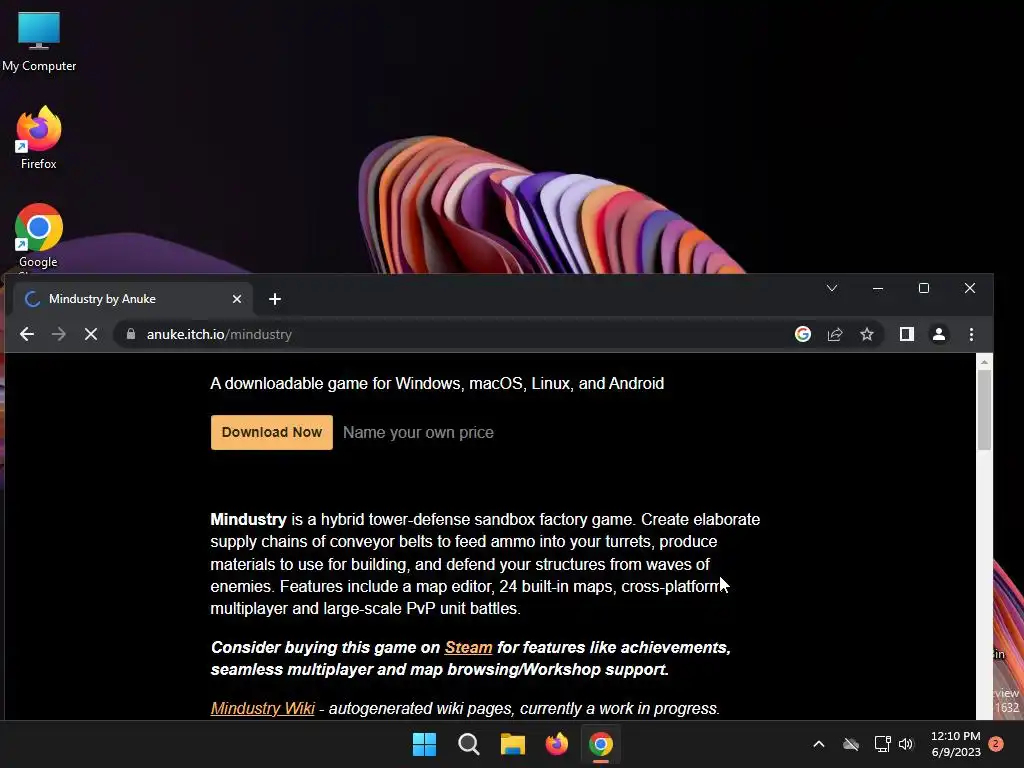This screenshot has width=1024, height=768.
Task: Click the 'Name your own price' text
Action: click(419, 432)
